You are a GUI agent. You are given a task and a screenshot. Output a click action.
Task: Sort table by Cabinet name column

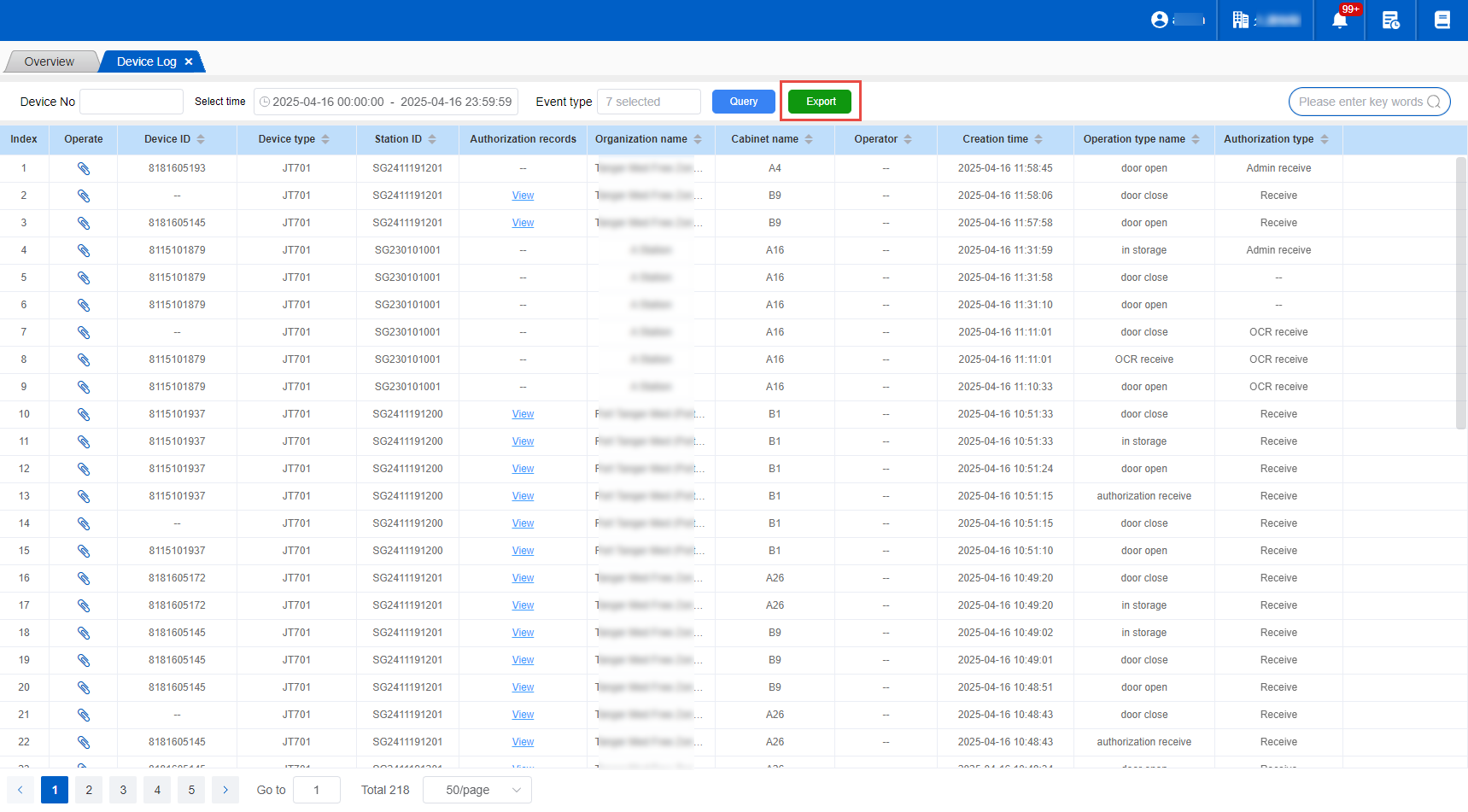pyautogui.click(x=809, y=139)
